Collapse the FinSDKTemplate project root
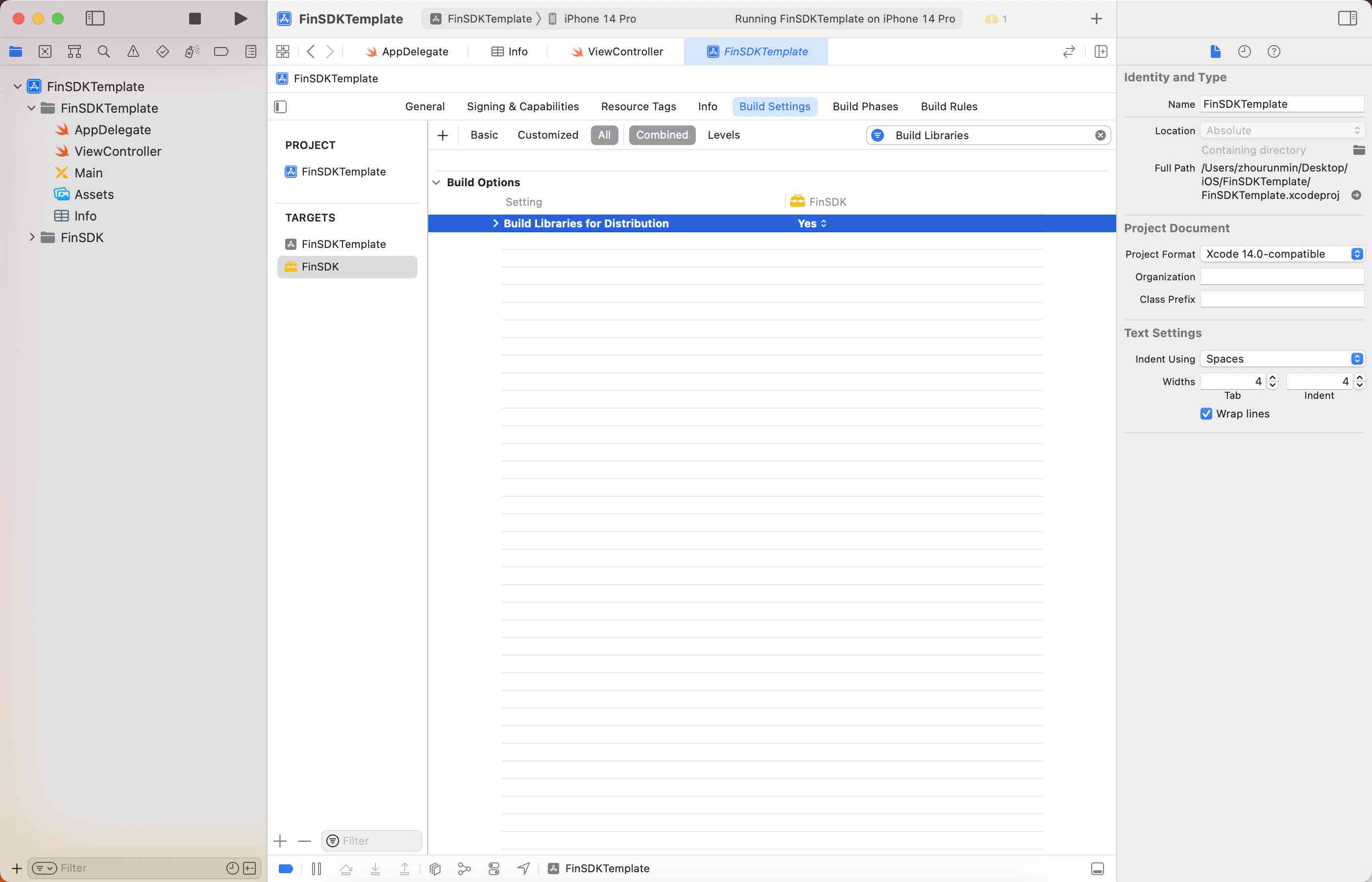 18,86
